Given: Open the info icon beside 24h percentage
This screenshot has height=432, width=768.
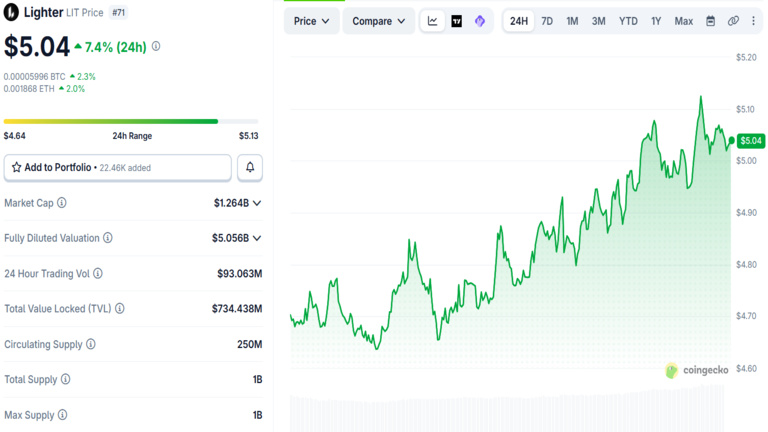Looking at the screenshot, I should 156,46.
